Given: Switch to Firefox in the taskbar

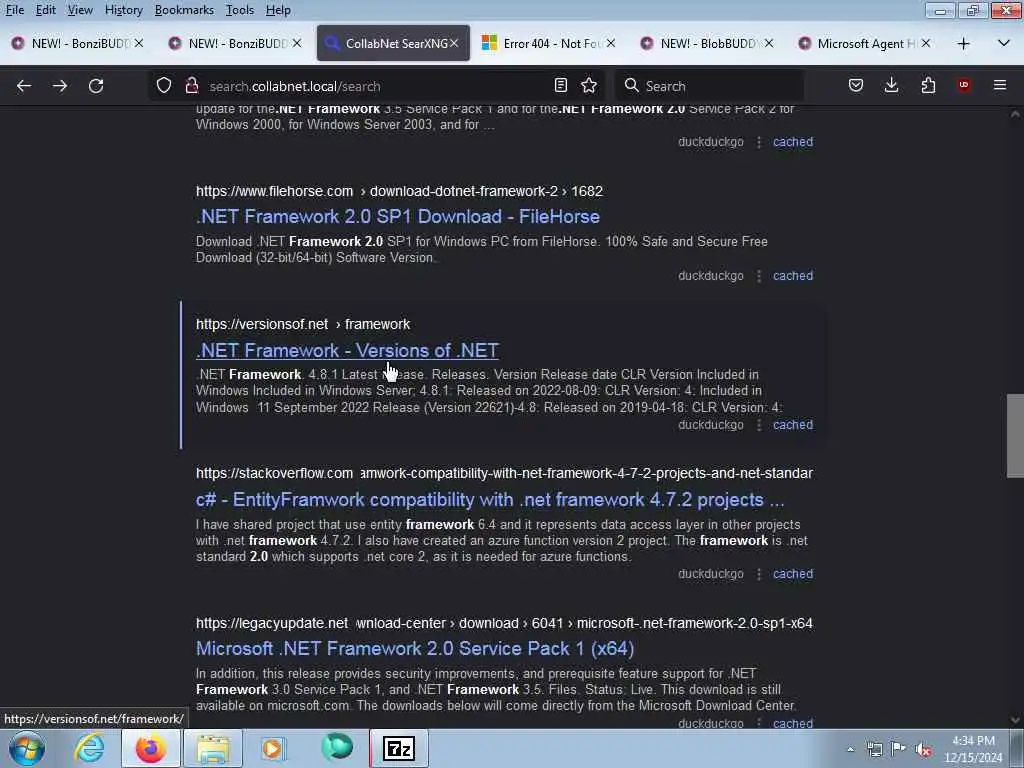Looking at the screenshot, I should (x=150, y=748).
